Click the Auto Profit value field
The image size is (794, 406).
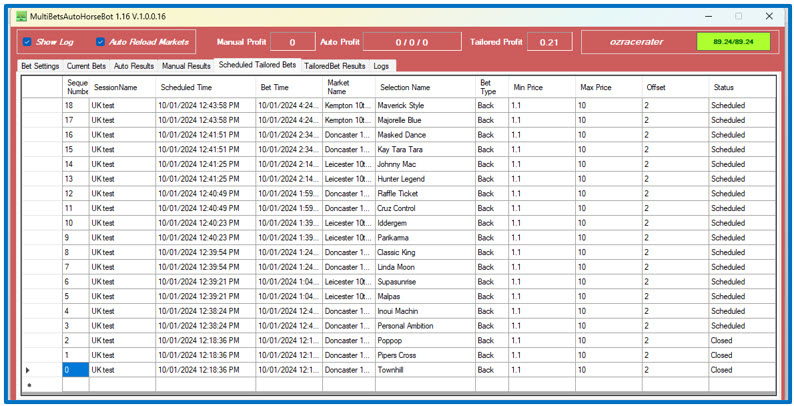point(412,42)
